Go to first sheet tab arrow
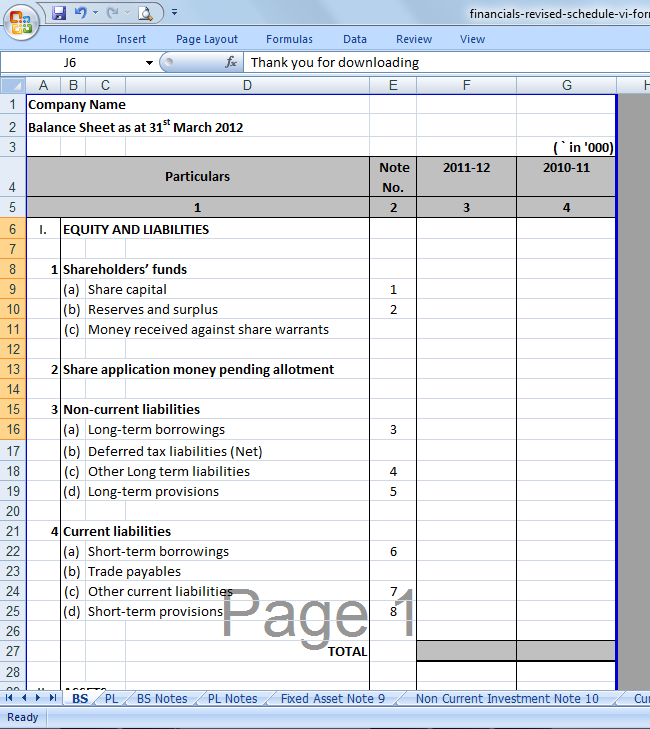The image size is (650, 729). 9,698
